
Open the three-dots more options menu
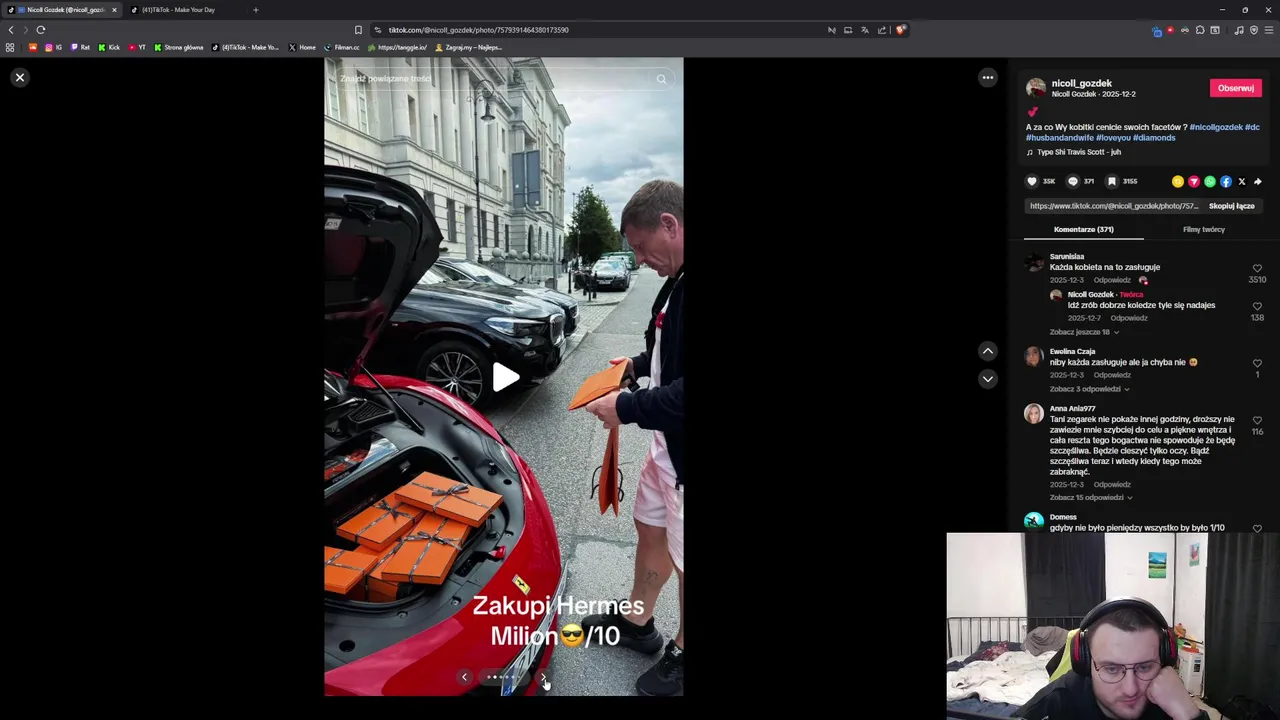tap(988, 77)
